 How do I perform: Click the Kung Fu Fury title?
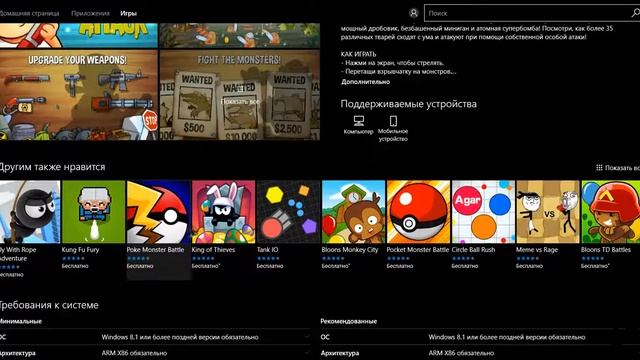point(80,250)
